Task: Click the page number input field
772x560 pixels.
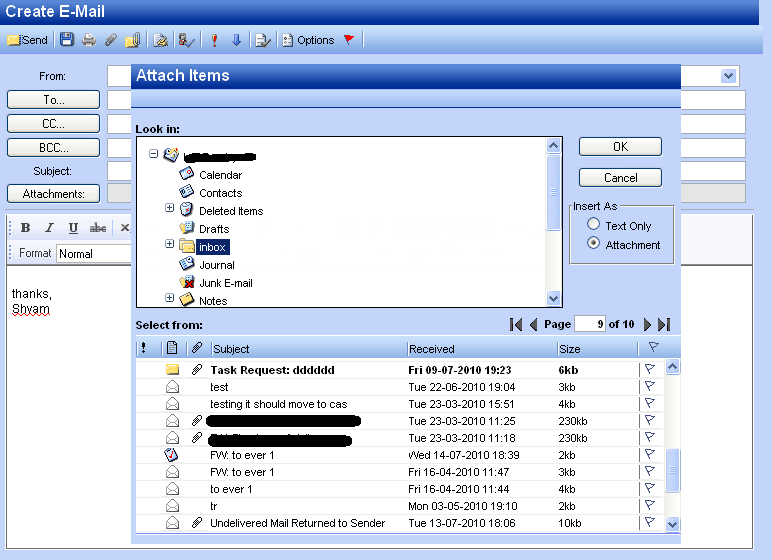Action: (590, 324)
